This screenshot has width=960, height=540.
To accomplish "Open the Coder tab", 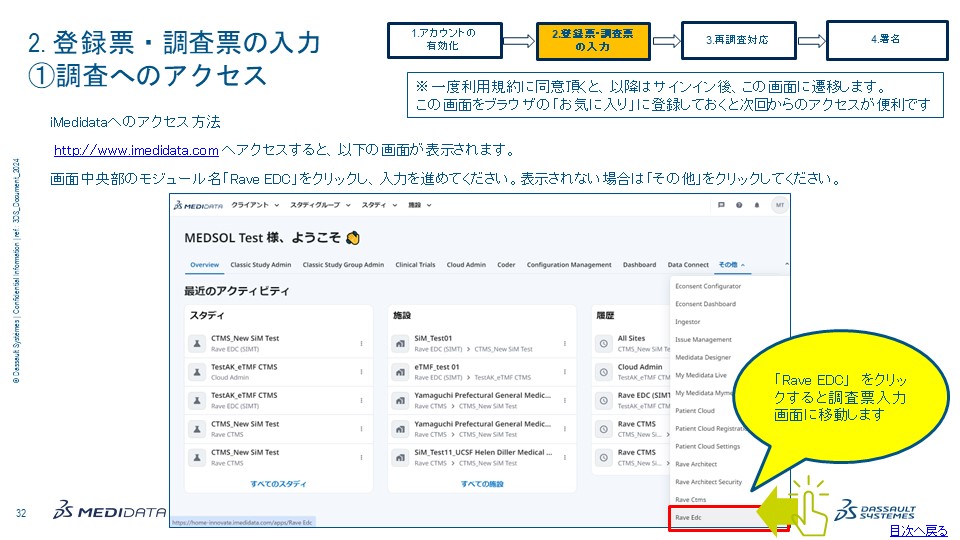I will click(x=506, y=264).
